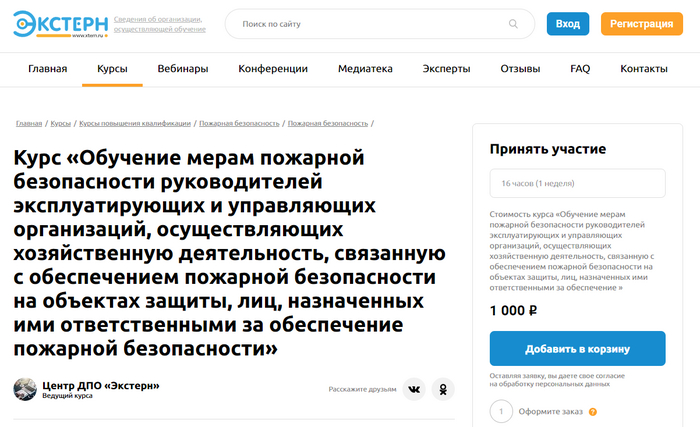Click the step 1 circle icon
This screenshot has width=700, height=427.
tap(503, 411)
